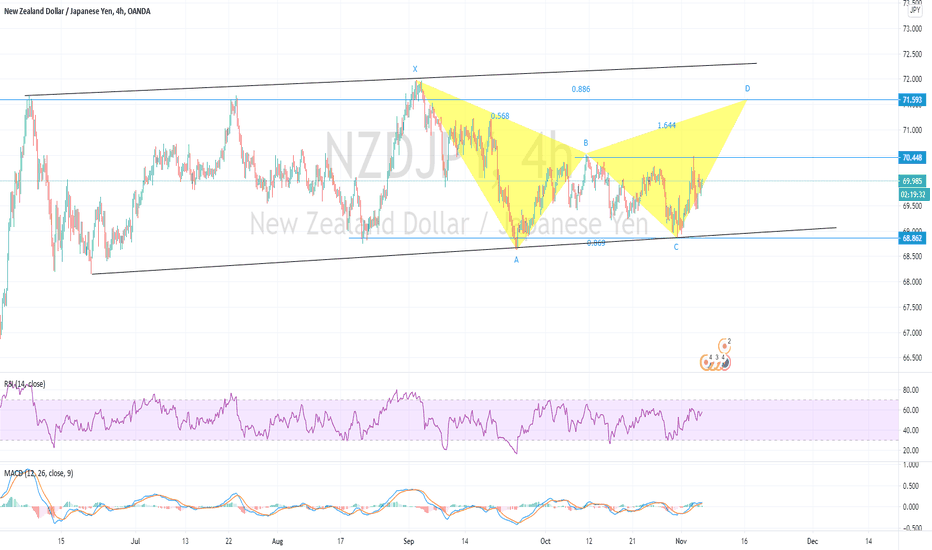Click the Nov label on time axis
The width and height of the screenshot is (932, 550).
[x=681, y=541]
